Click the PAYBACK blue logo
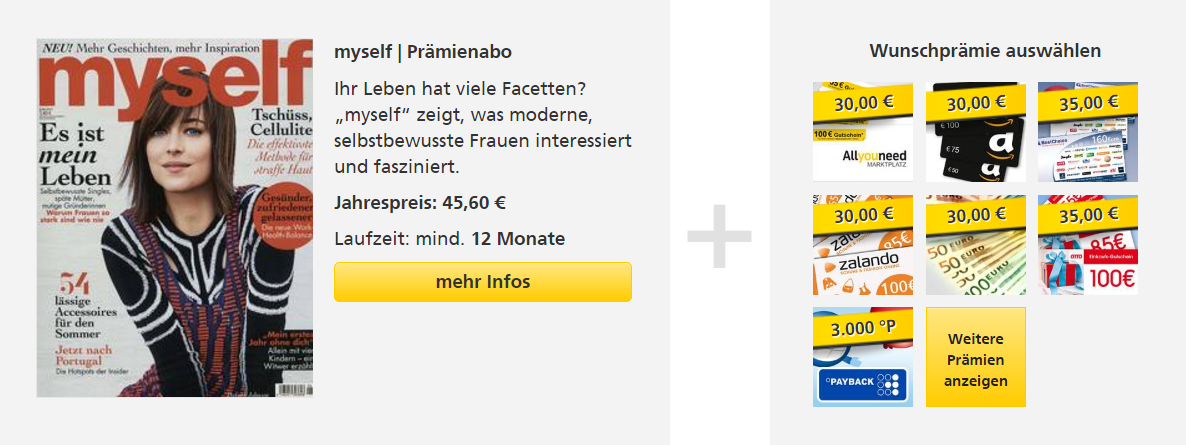Image resolution: width=1186 pixels, height=445 pixels. [x=862, y=384]
